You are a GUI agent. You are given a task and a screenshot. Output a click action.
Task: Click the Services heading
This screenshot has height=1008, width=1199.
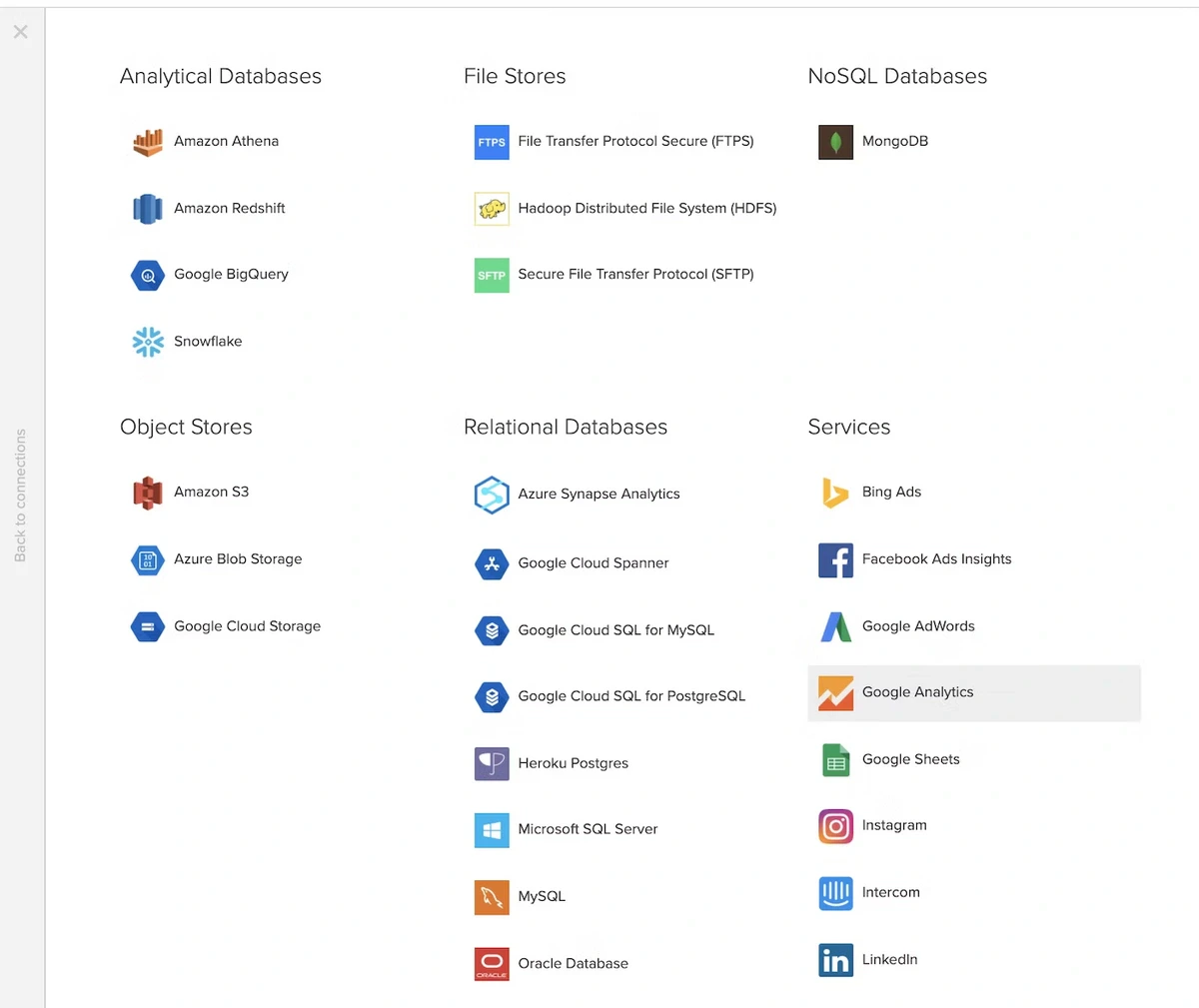point(849,428)
